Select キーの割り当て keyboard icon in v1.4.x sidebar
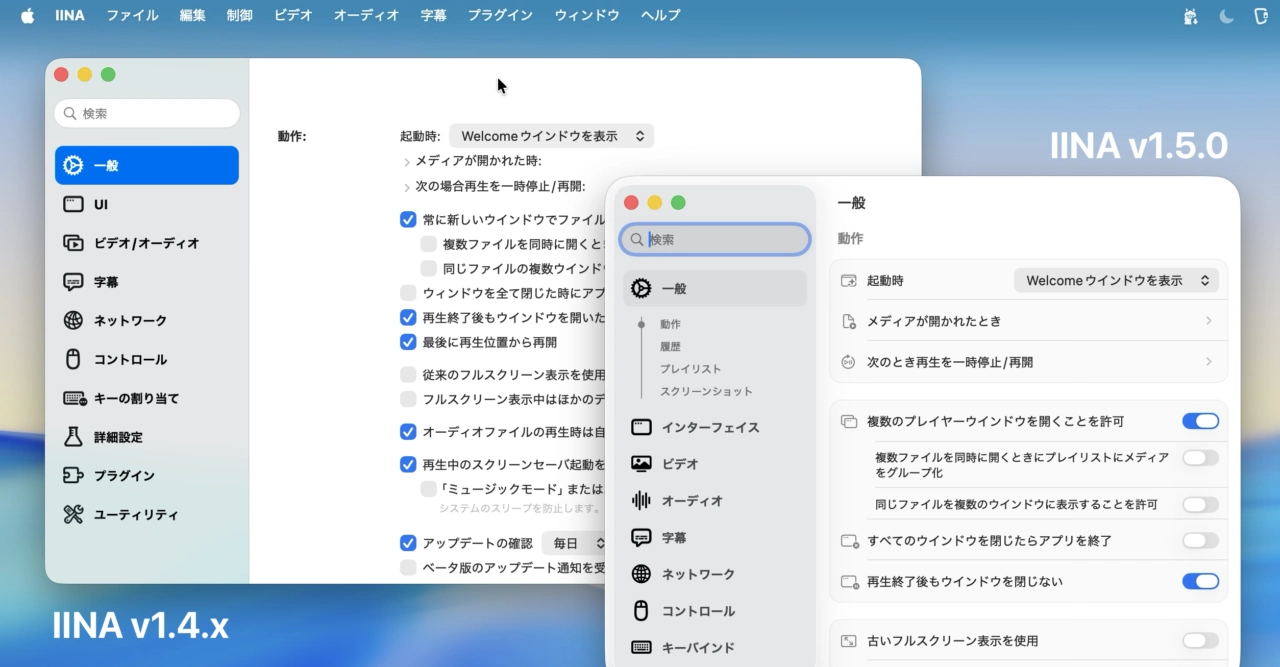Screen dimensions: 1280x667 click(x=75, y=398)
